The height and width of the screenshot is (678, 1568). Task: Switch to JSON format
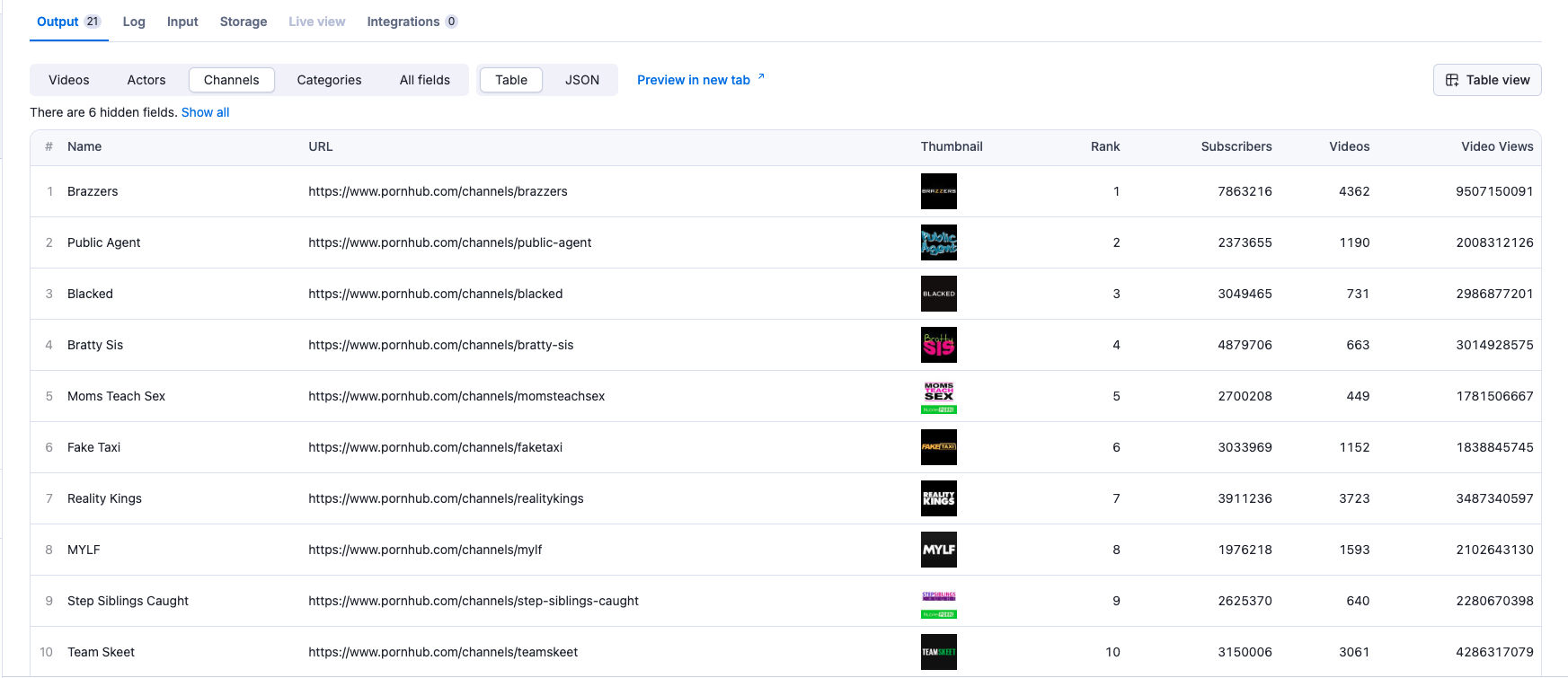pyautogui.click(x=582, y=80)
